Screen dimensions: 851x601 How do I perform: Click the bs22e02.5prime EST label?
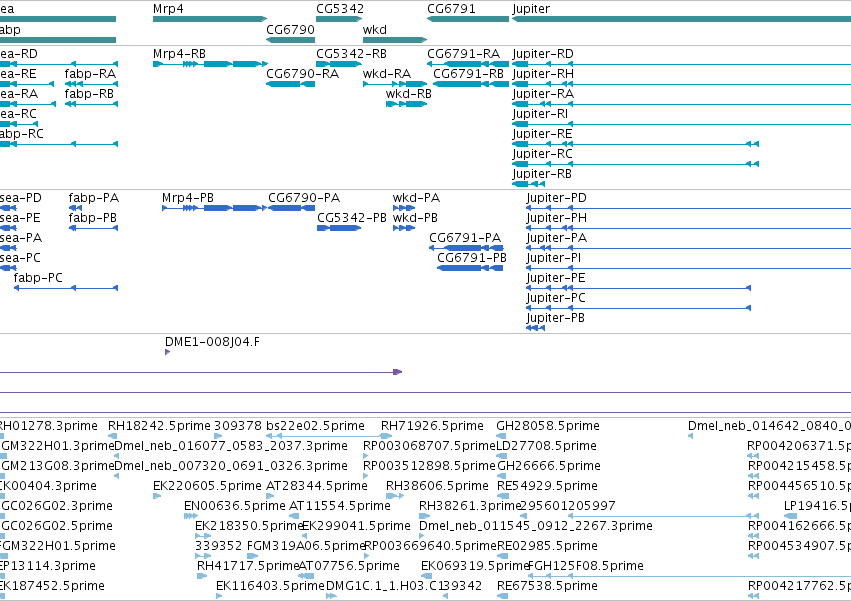click(x=315, y=426)
